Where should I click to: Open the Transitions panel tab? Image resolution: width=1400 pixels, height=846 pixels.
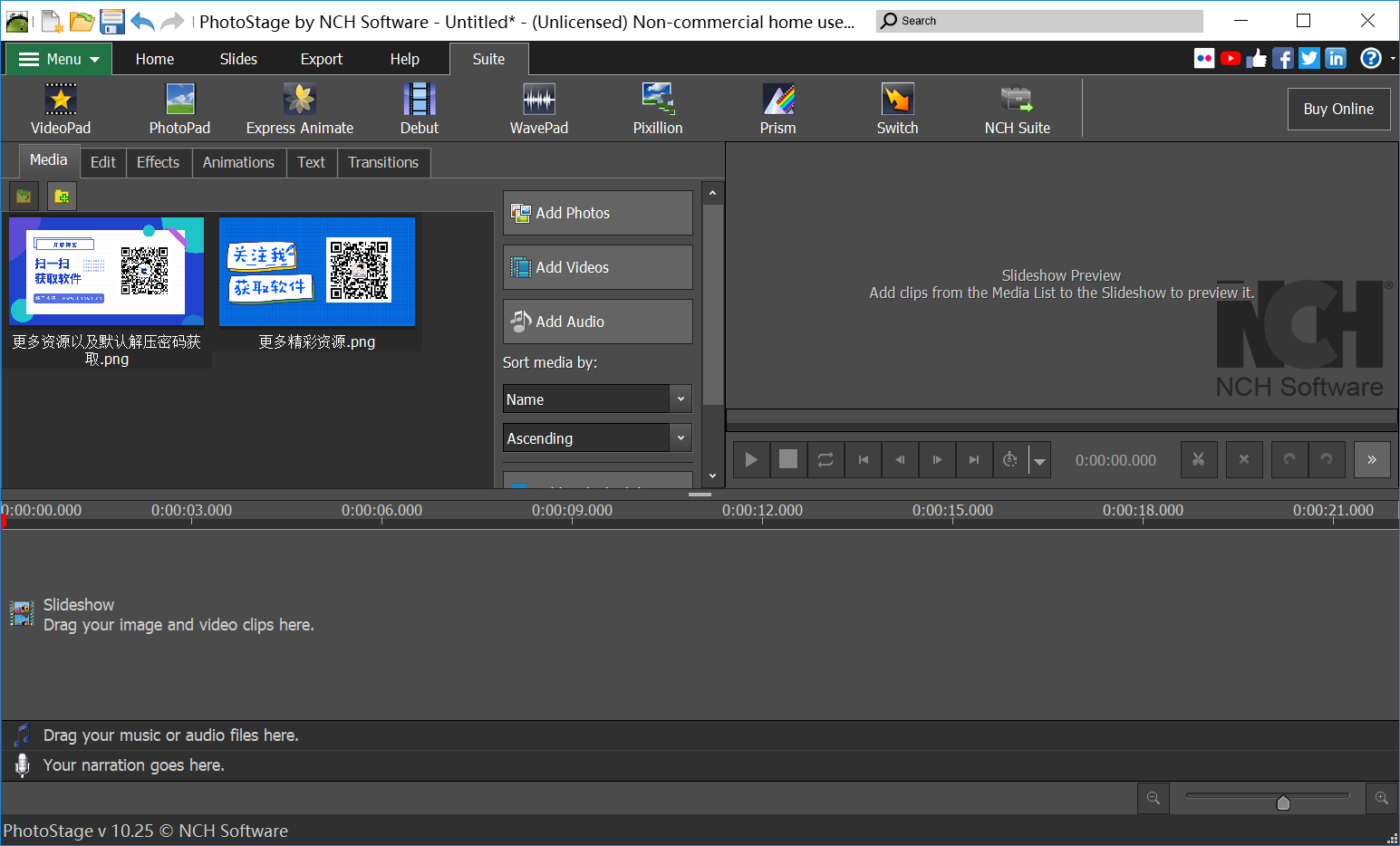point(383,162)
